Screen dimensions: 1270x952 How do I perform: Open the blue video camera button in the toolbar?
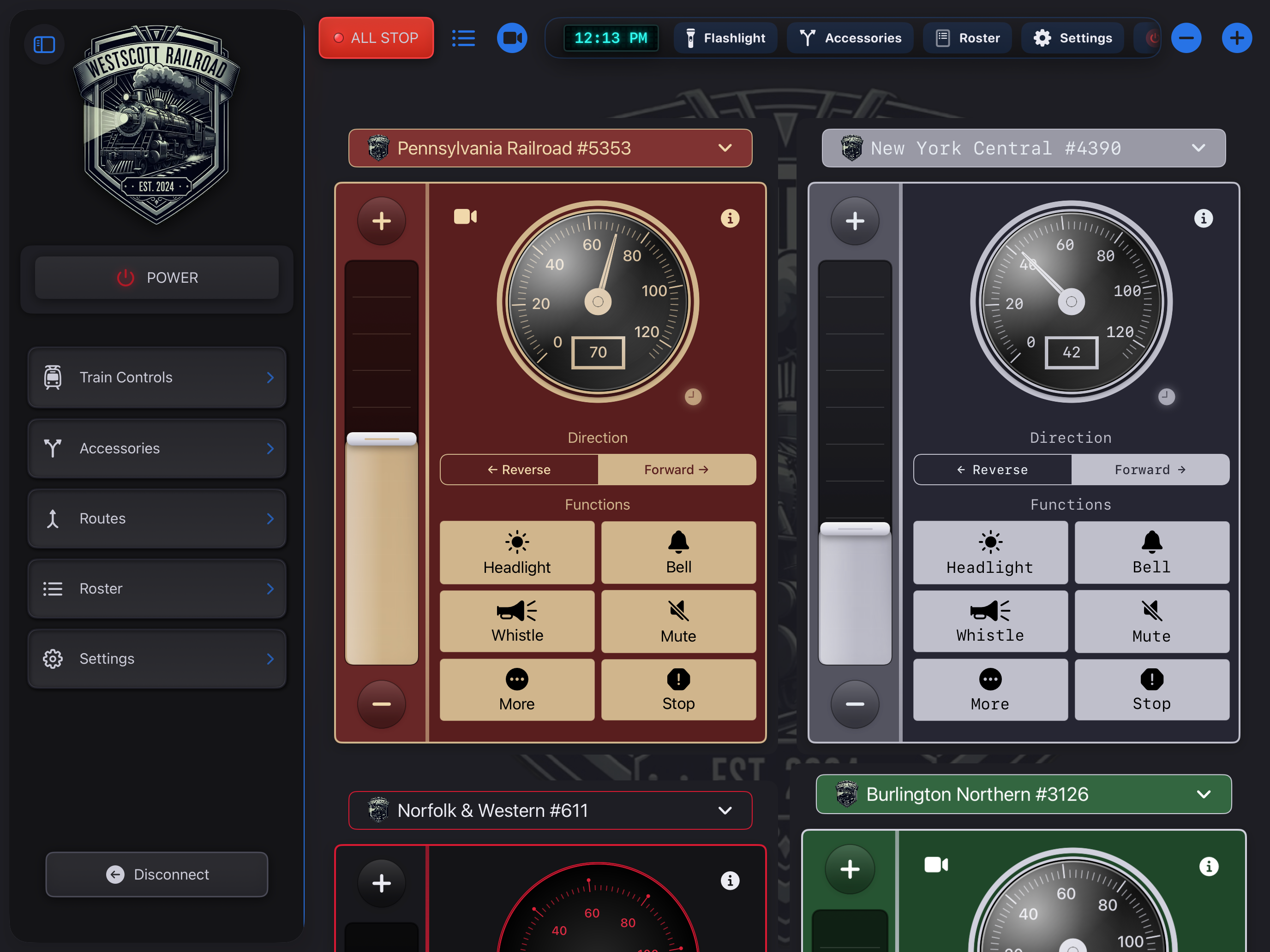pyautogui.click(x=512, y=38)
